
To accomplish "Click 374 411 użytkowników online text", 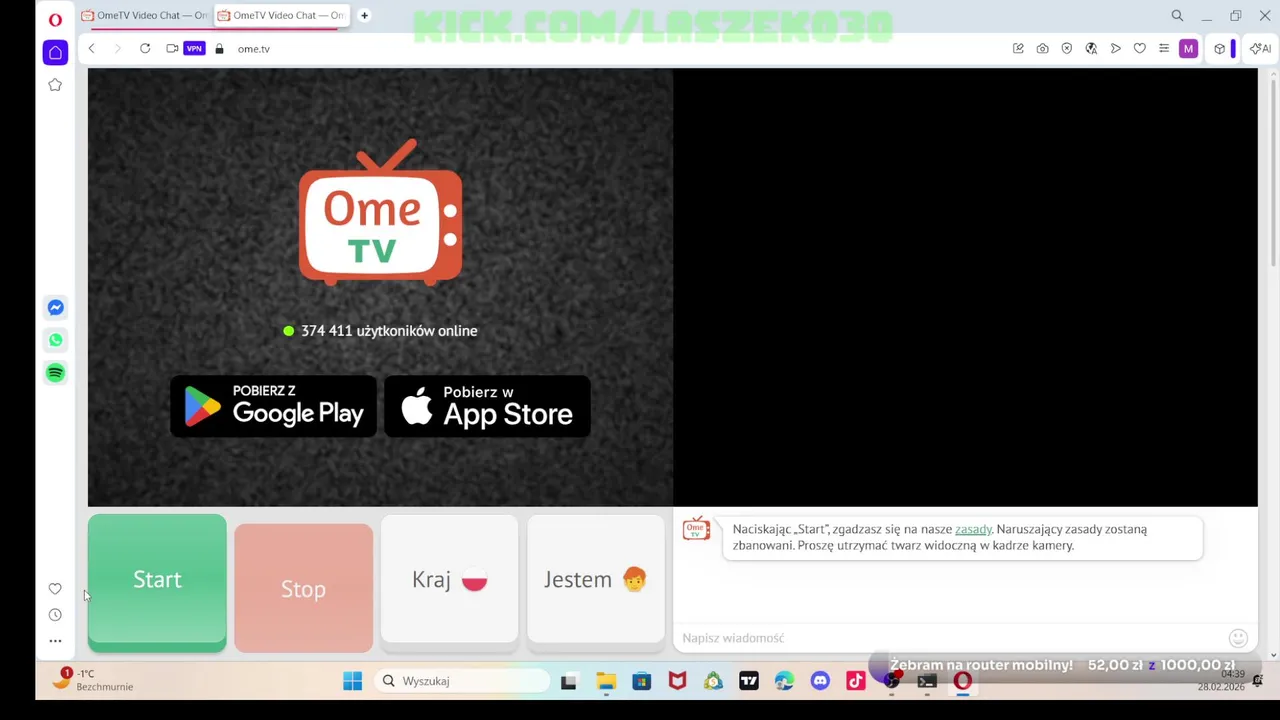I will [x=389, y=331].
